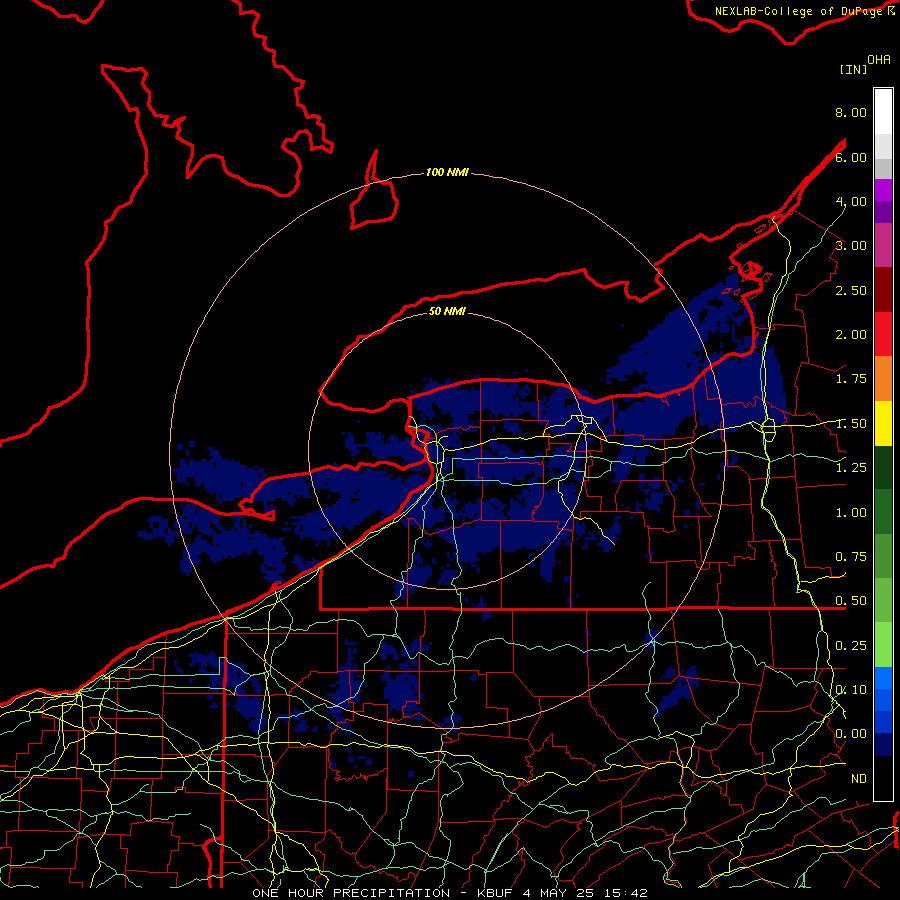Pick the yellow legend swatch
The width and height of the screenshot is (900, 900).
(883, 423)
